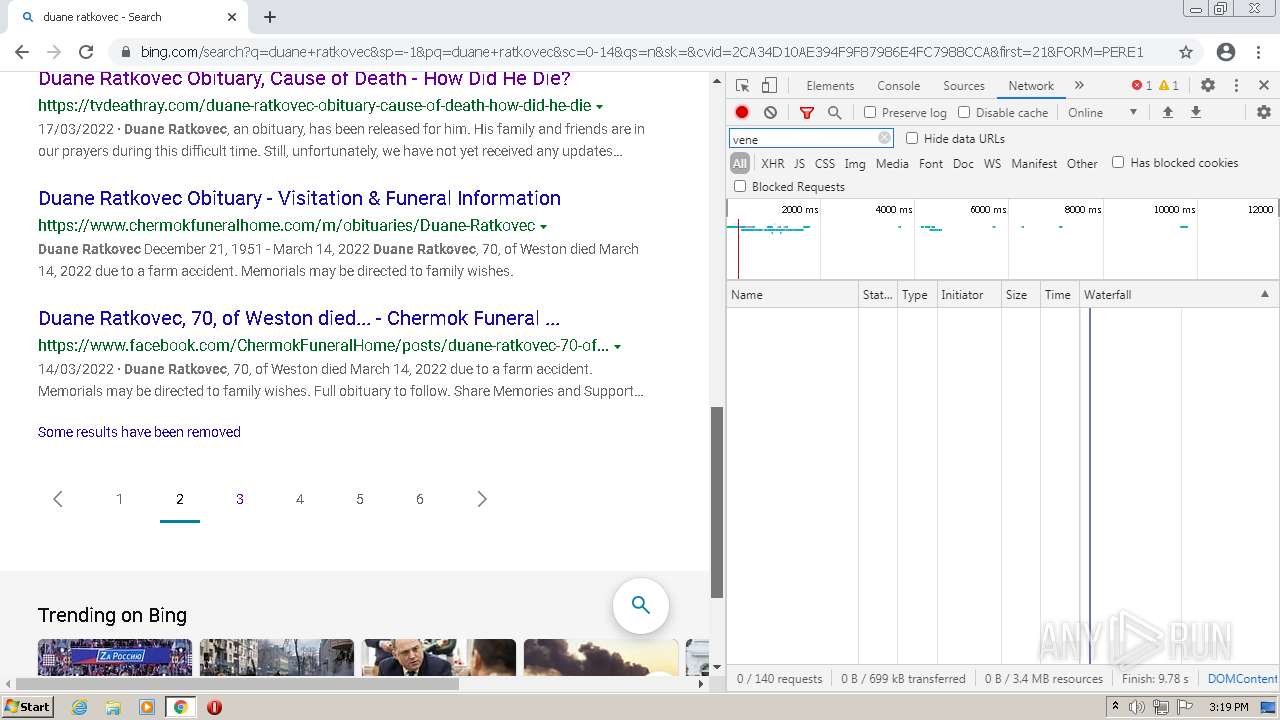Filter requests by CSS type
This screenshot has height=720, width=1280.
(824, 164)
